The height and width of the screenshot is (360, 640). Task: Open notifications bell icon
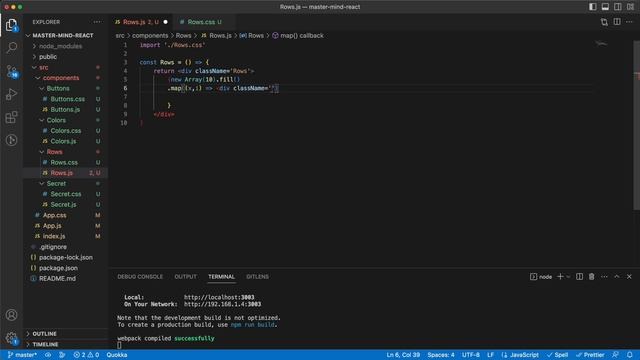point(629,355)
